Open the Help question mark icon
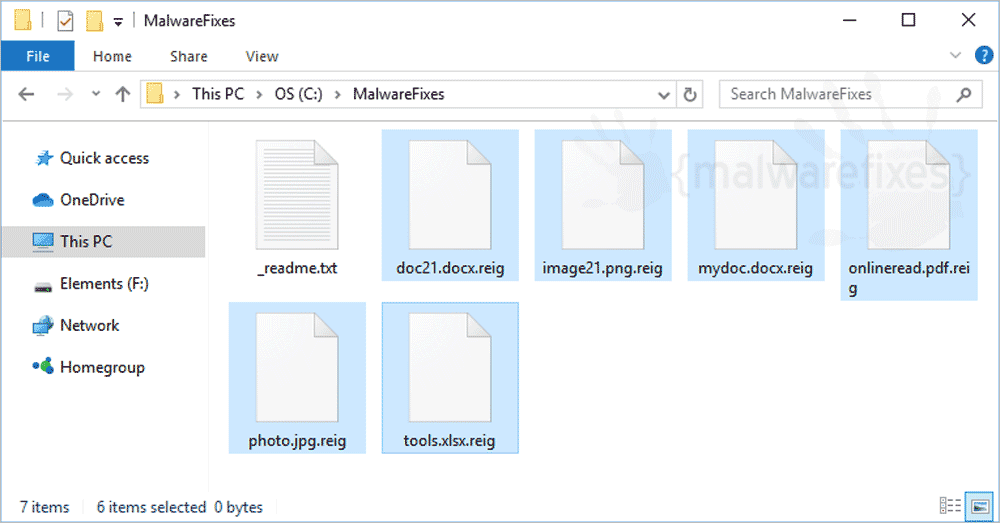This screenshot has height=523, width=1000. point(983,55)
